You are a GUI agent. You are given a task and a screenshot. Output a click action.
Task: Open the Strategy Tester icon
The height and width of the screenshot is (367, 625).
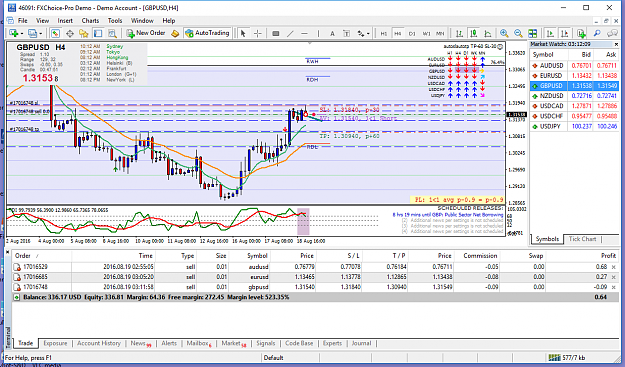(112, 33)
